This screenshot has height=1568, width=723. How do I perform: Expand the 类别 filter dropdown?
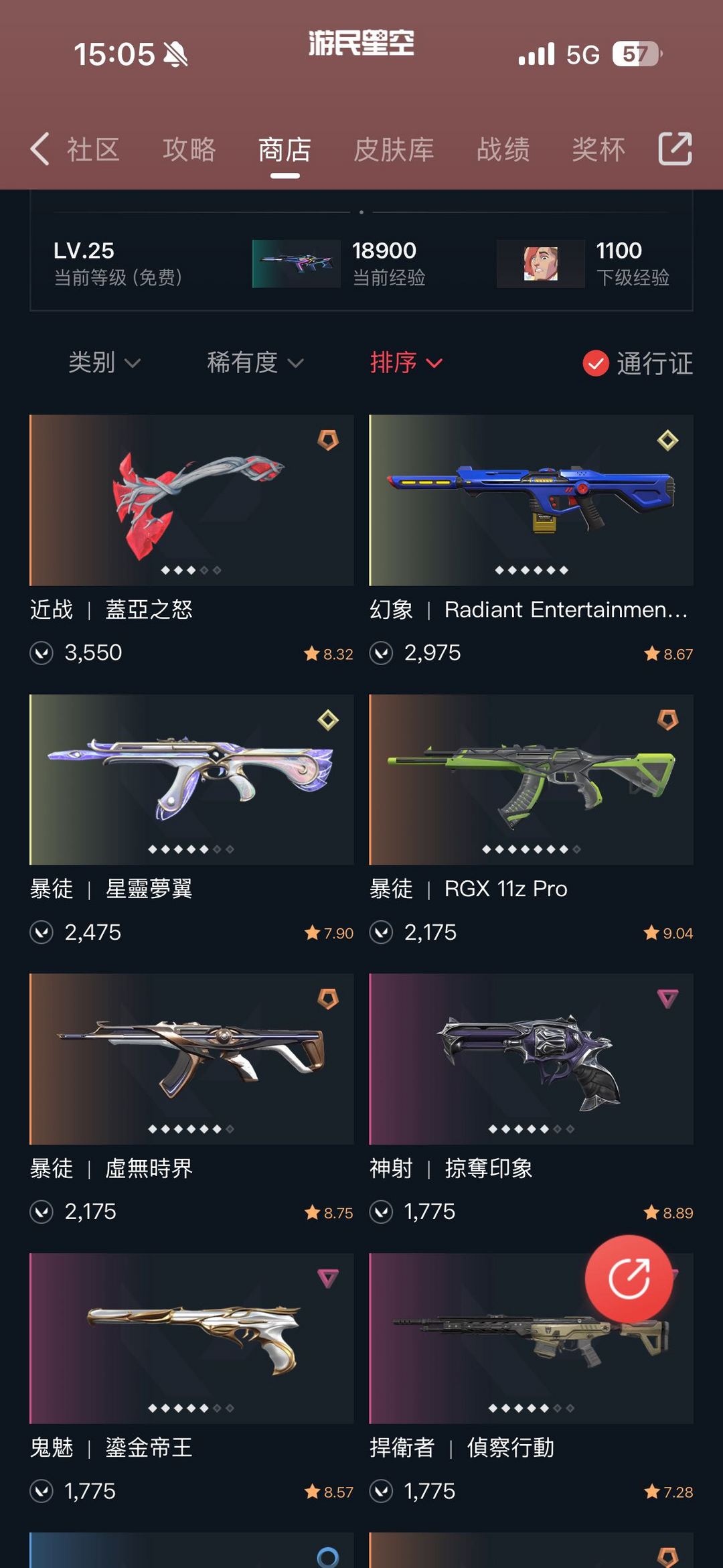(x=104, y=362)
